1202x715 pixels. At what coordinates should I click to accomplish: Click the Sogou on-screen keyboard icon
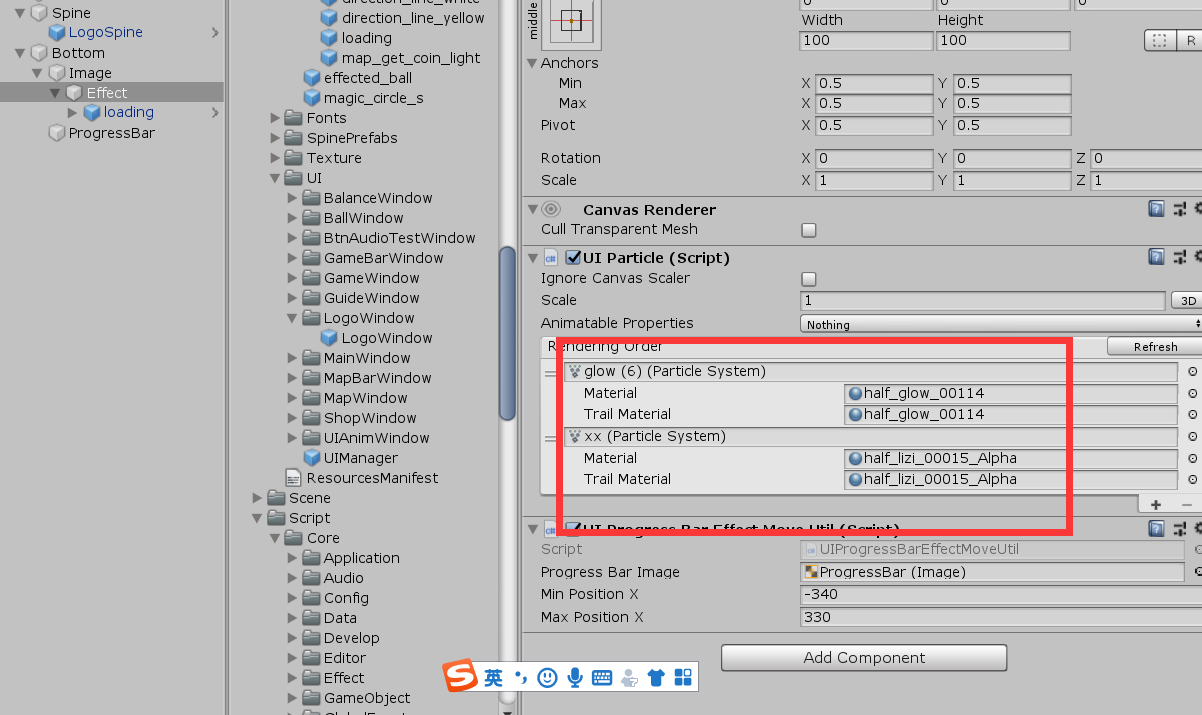(x=602, y=677)
